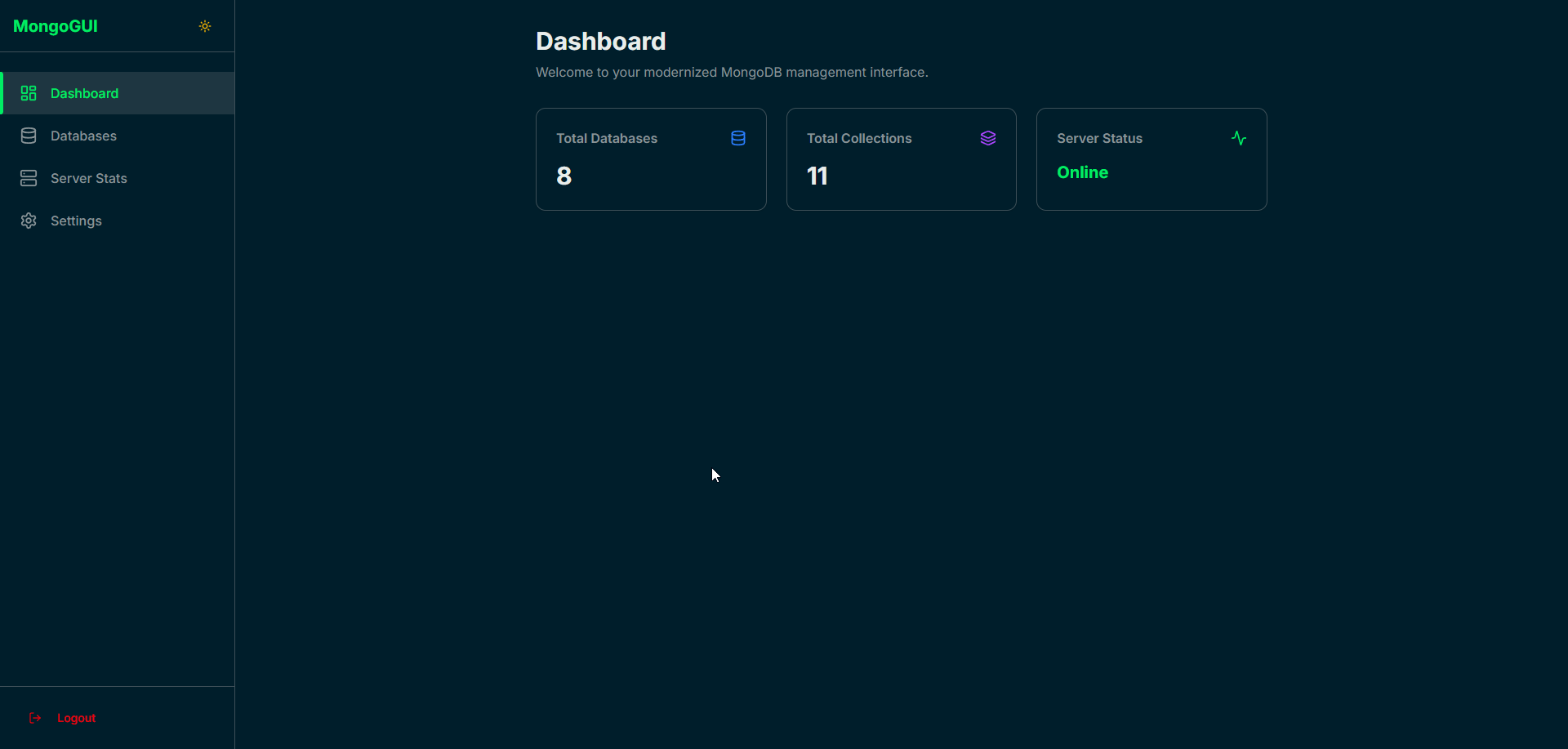The width and height of the screenshot is (1568, 749).
Task: Click the activity pulse icon on Server Status card
Action: pyautogui.click(x=1239, y=138)
